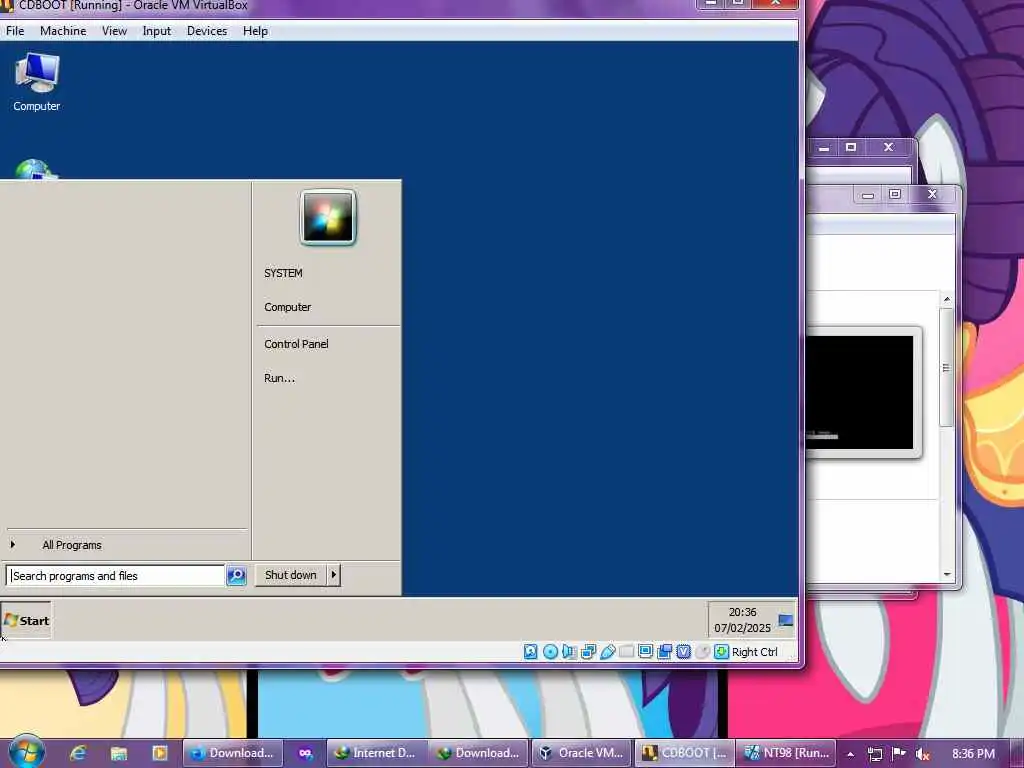The height and width of the screenshot is (768, 1024).
Task: Focus the Search programs and files box
Action: (x=115, y=575)
